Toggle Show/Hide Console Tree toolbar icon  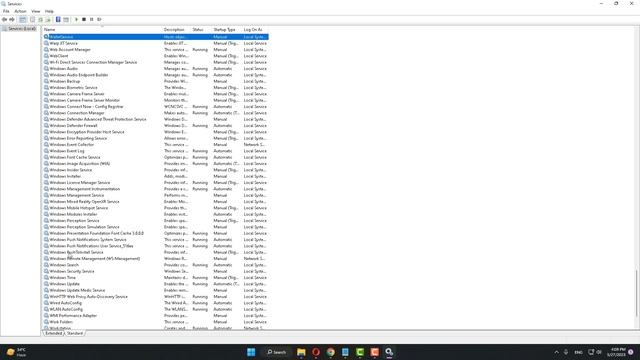[23, 20]
